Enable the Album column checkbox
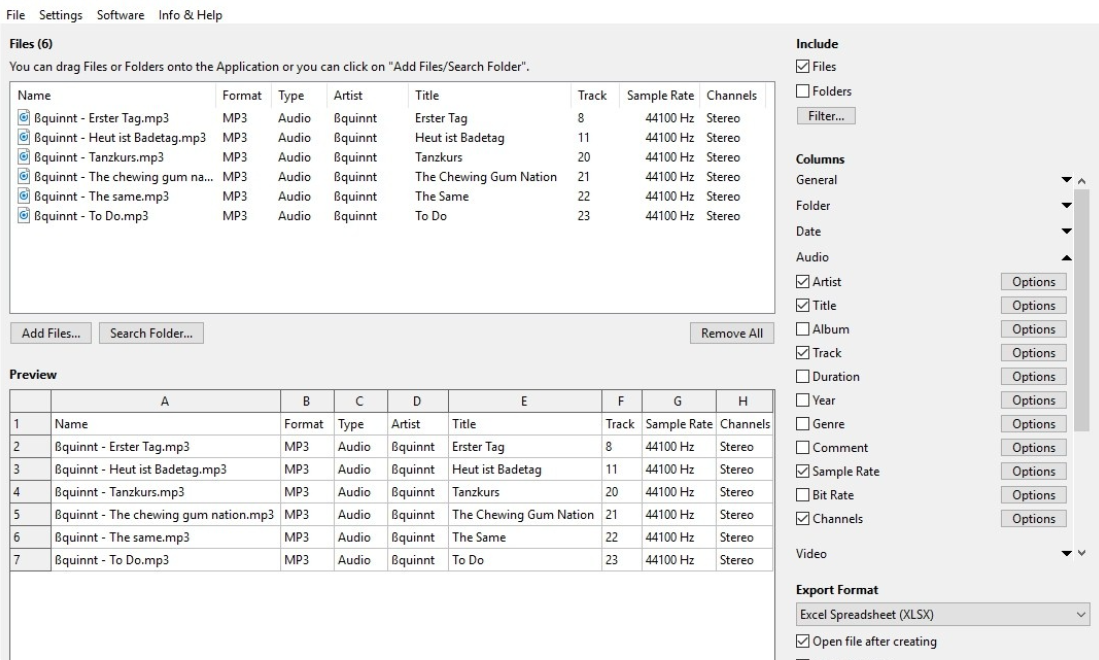 (803, 329)
